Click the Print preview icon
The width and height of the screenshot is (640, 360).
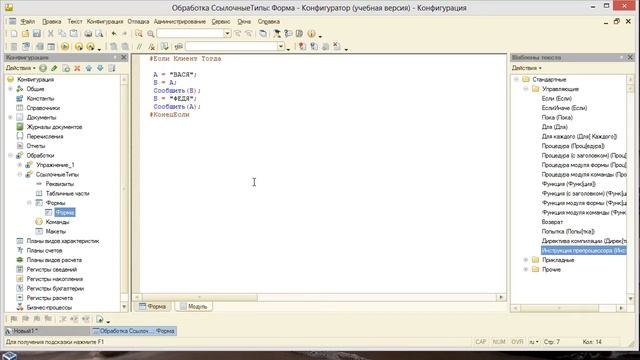pos(99,34)
